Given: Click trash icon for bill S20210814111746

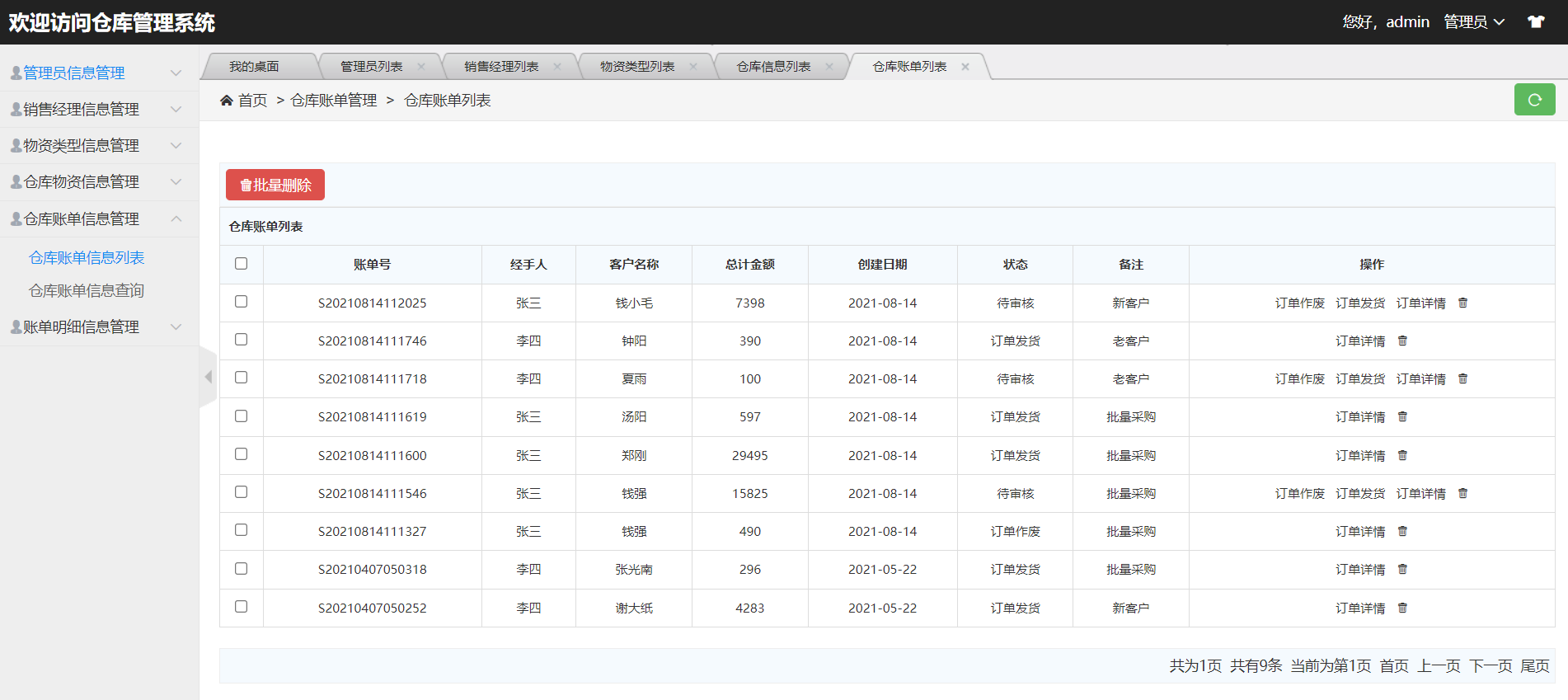Looking at the screenshot, I should (1402, 341).
